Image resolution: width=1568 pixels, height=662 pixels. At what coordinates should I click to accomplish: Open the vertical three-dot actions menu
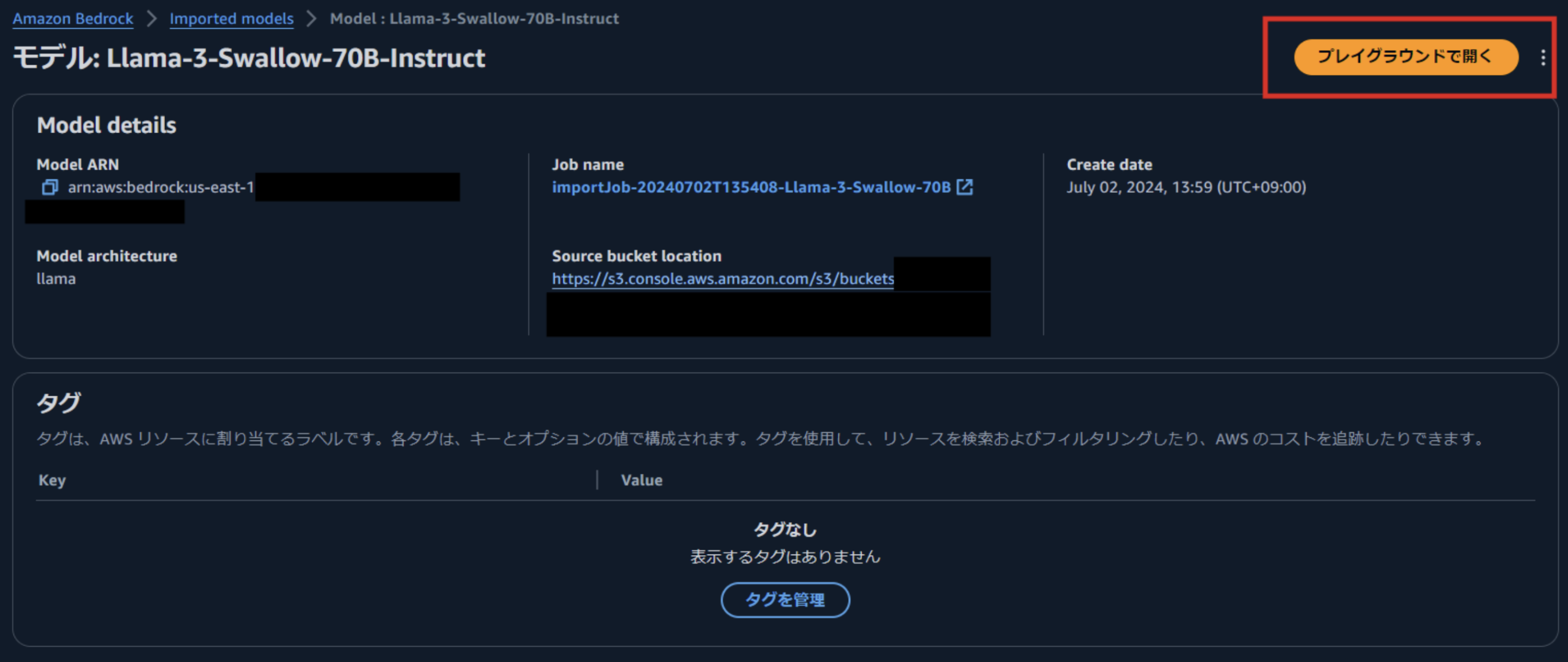1543,58
